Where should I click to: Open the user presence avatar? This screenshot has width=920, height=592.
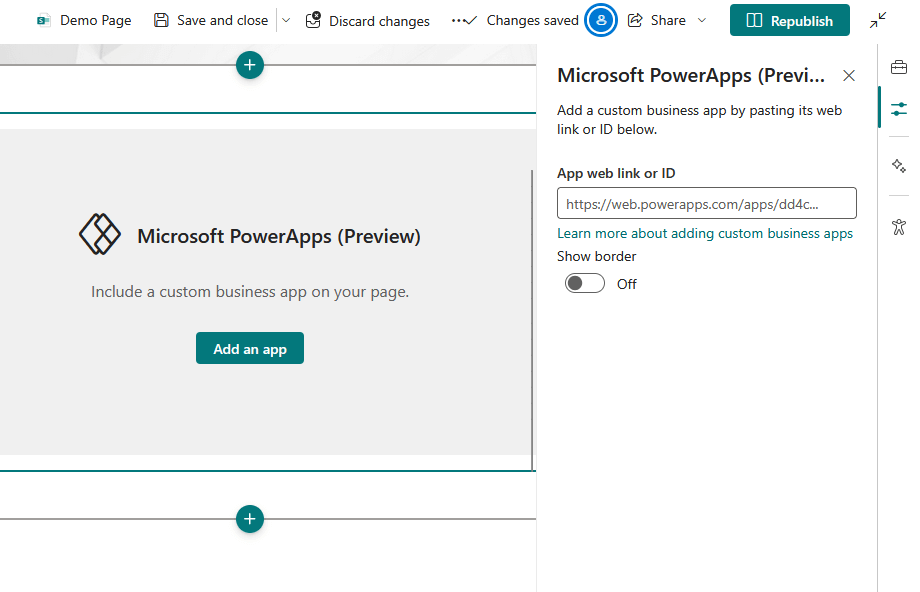click(x=601, y=20)
